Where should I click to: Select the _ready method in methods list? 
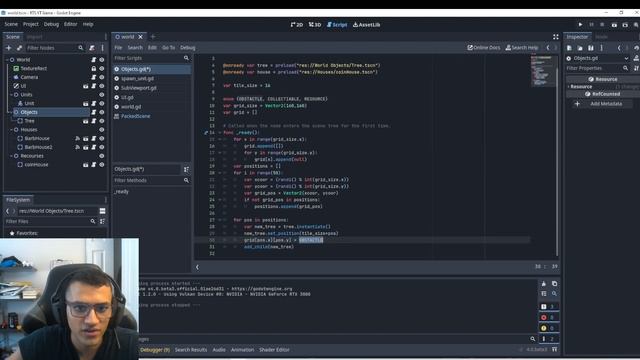[122, 191]
